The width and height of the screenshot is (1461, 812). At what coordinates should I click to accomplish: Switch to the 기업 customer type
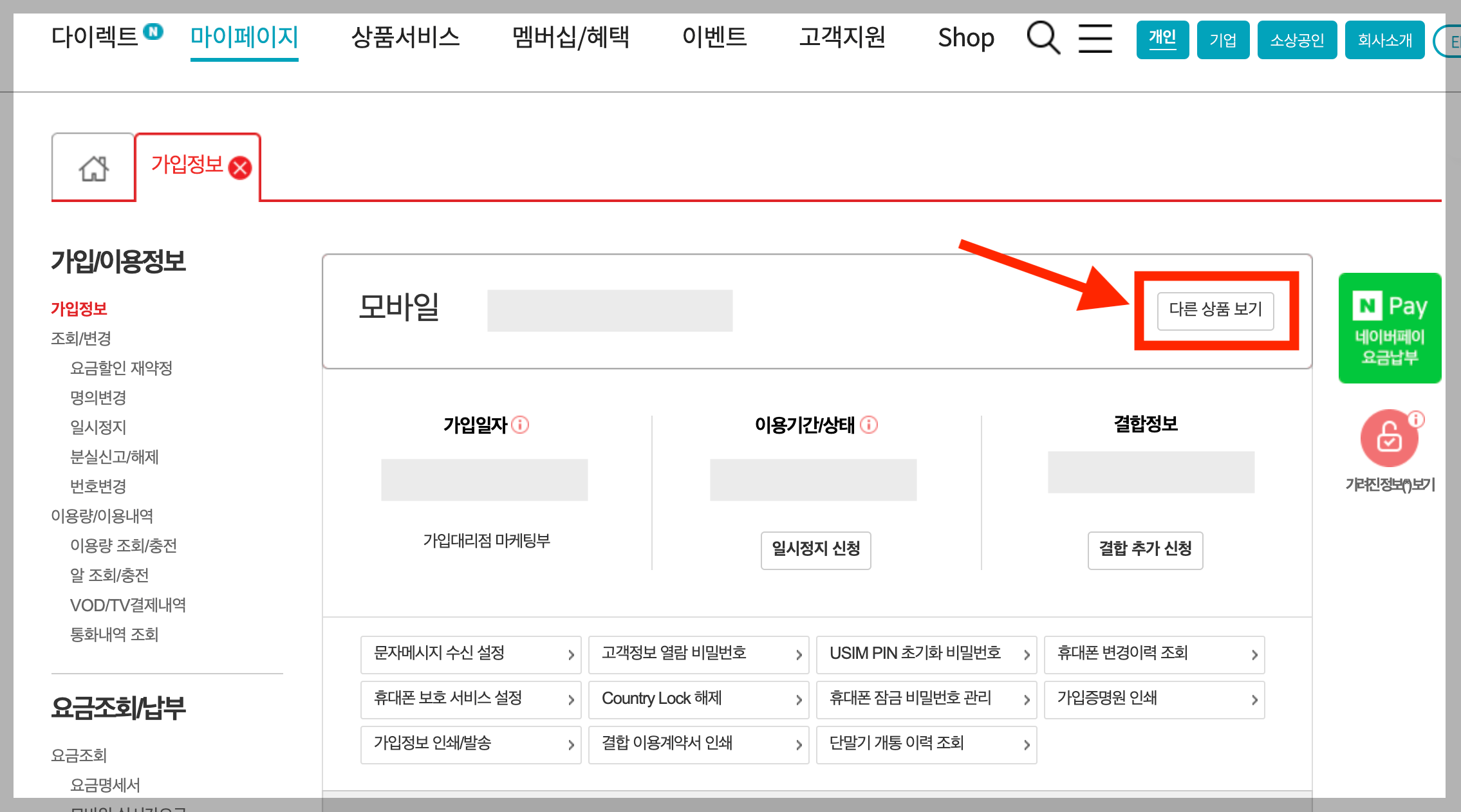(1223, 40)
